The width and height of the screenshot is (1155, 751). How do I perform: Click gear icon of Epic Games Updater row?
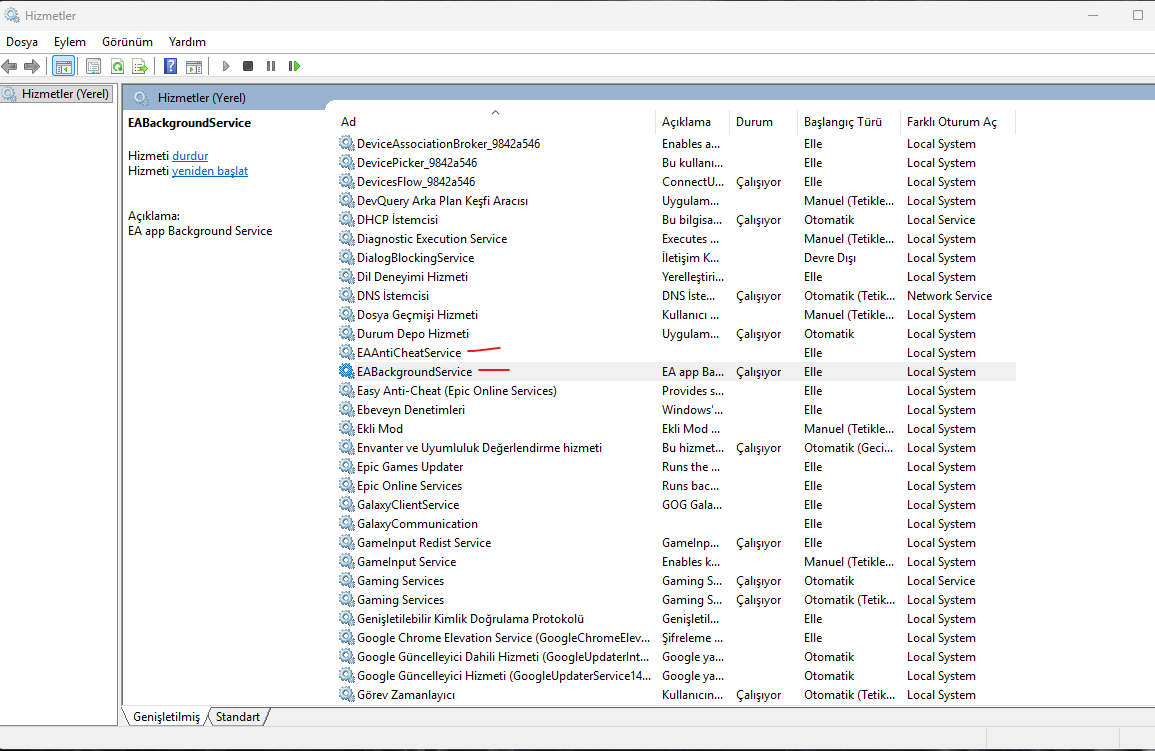tap(346, 466)
